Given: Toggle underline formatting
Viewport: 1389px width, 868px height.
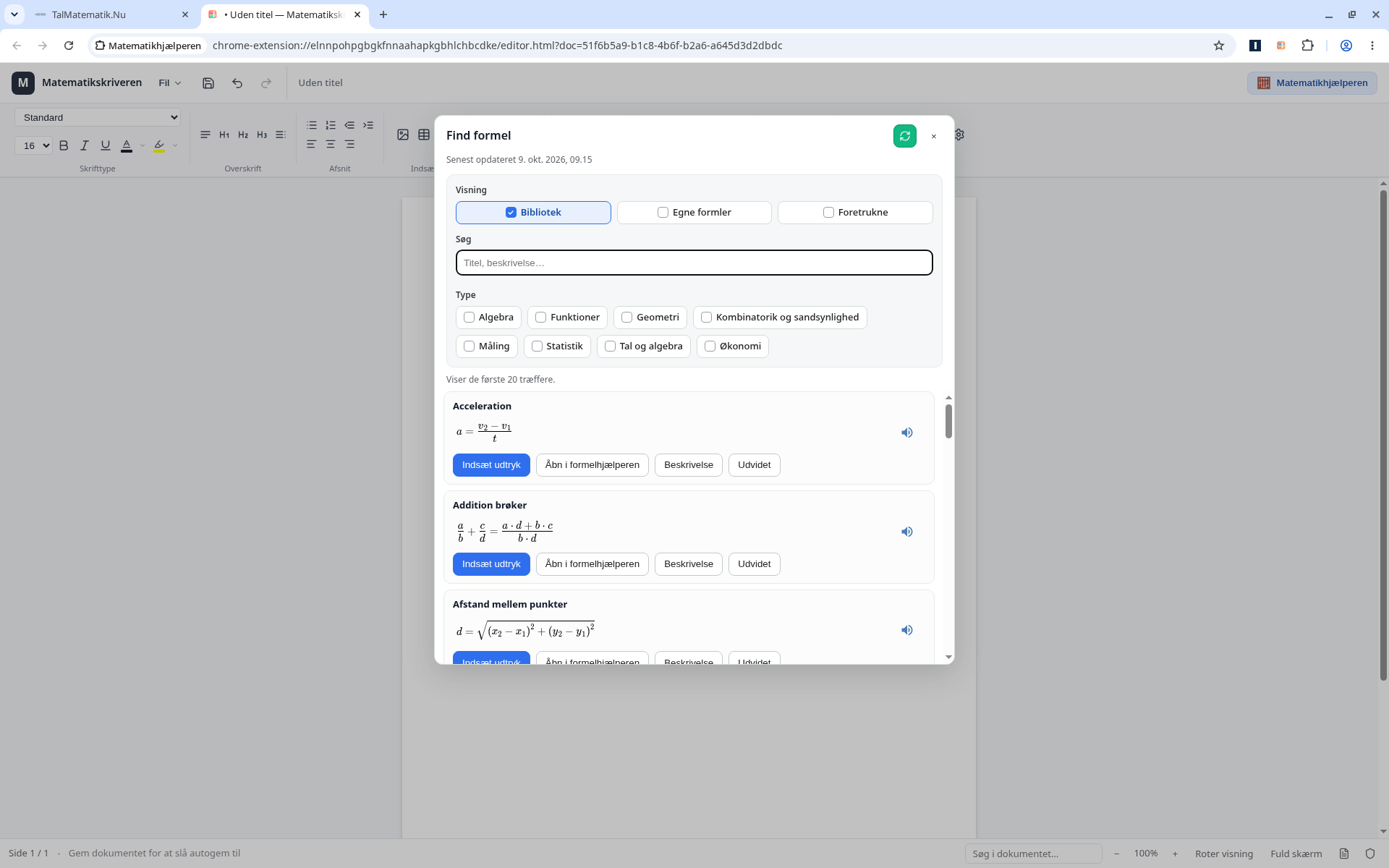Looking at the screenshot, I should point(106,145).
